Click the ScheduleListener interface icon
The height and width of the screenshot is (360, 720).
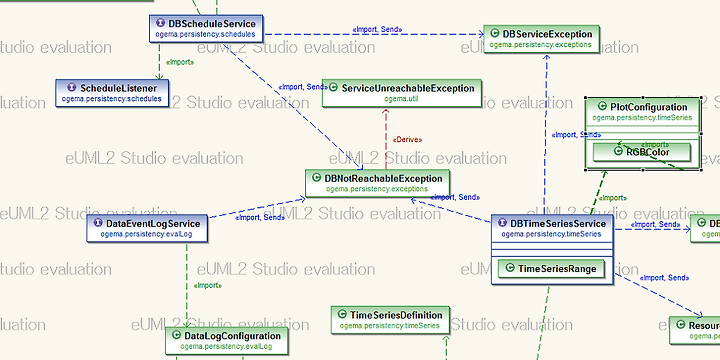72,87
